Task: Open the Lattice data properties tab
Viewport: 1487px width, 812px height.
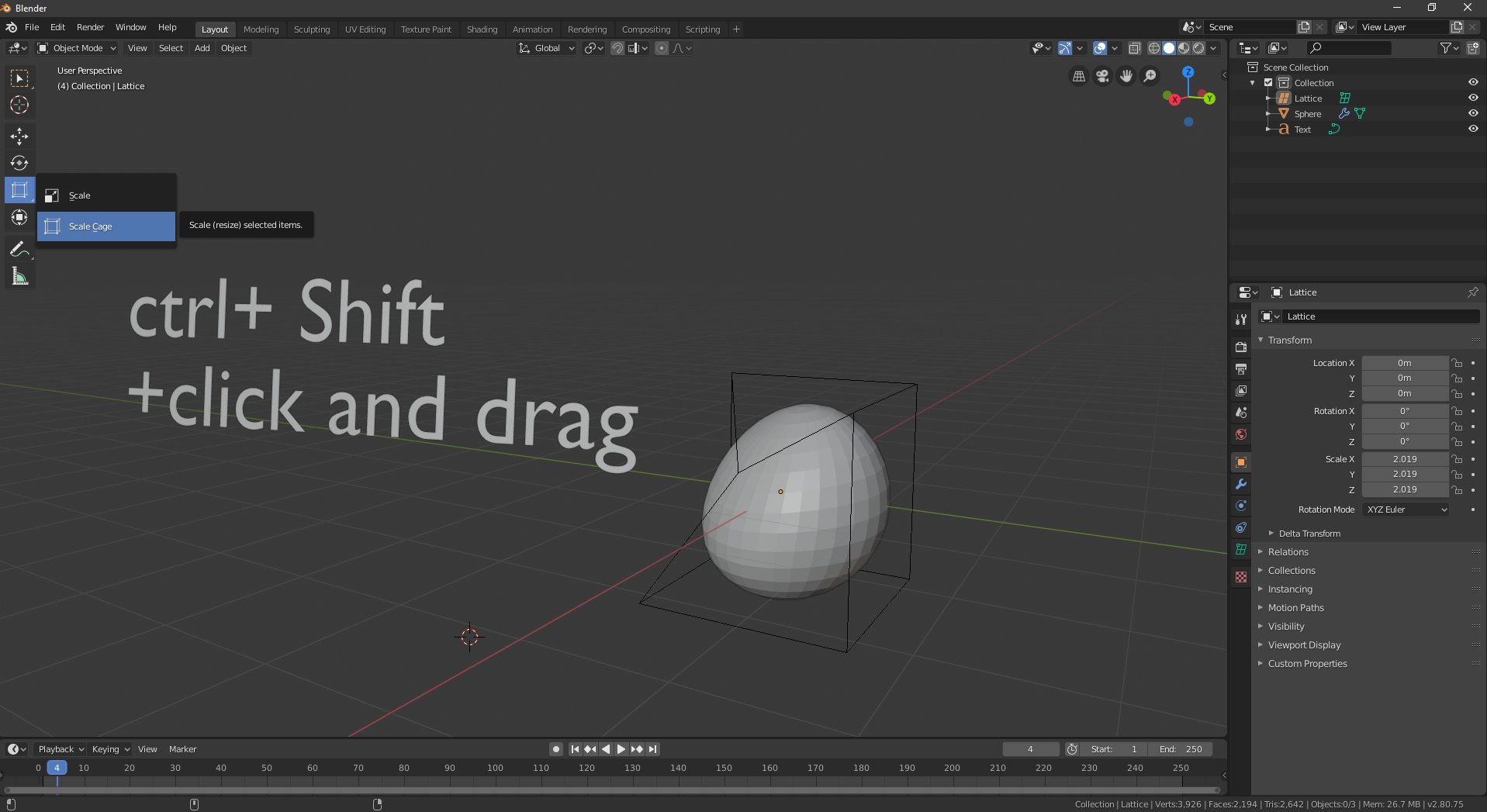Action: [1241, 549]
